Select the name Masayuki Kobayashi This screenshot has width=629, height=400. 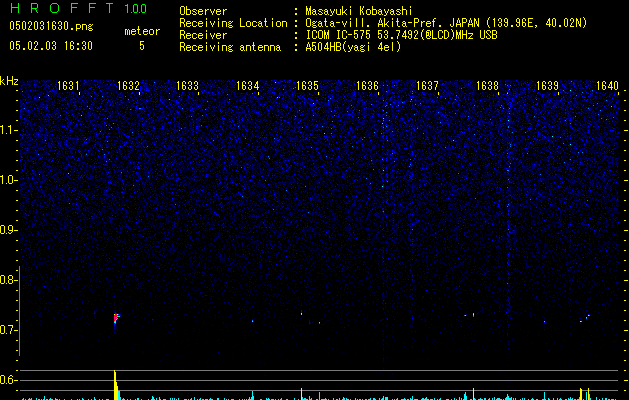359,11
